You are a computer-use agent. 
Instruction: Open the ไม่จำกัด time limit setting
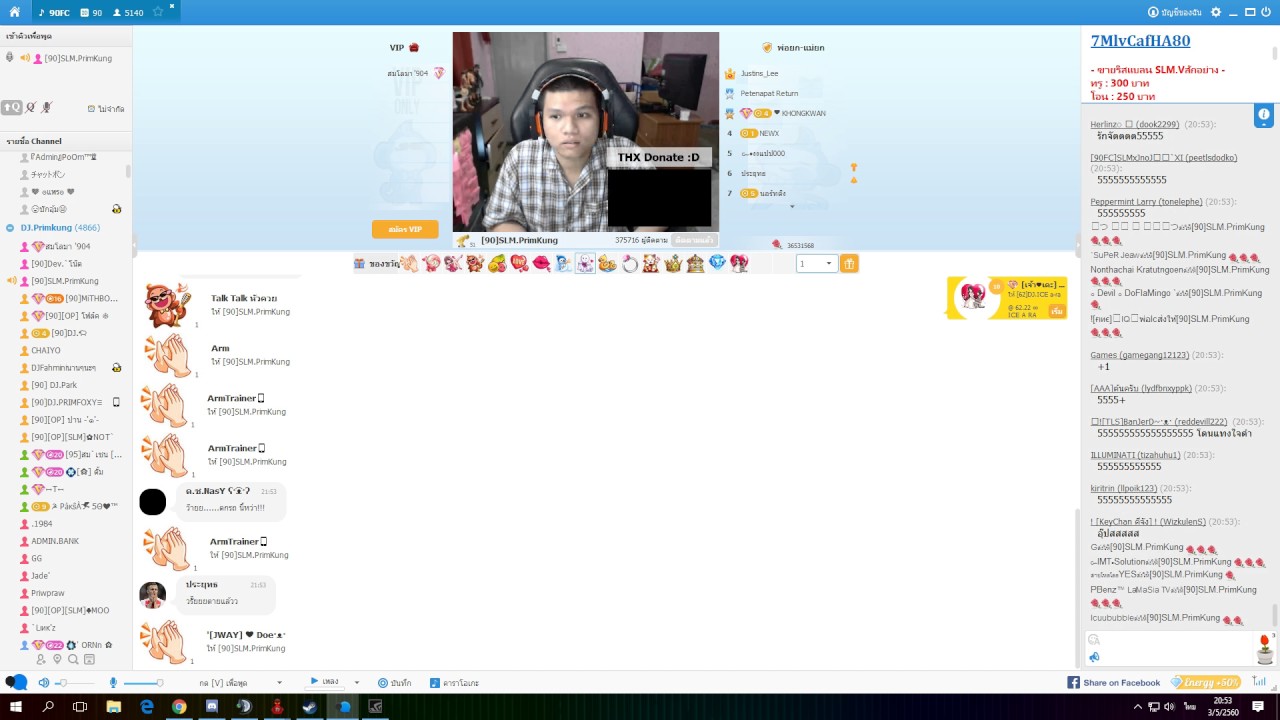click(106, 108)
